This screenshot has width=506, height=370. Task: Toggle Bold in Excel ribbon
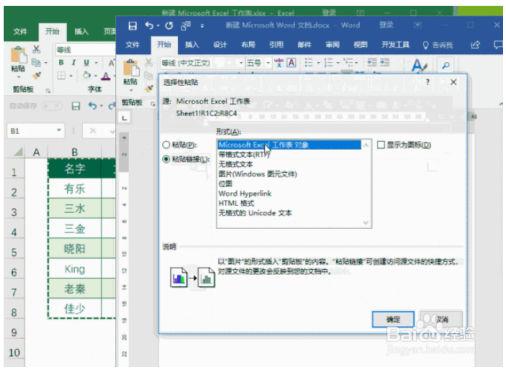click(61, 63)
